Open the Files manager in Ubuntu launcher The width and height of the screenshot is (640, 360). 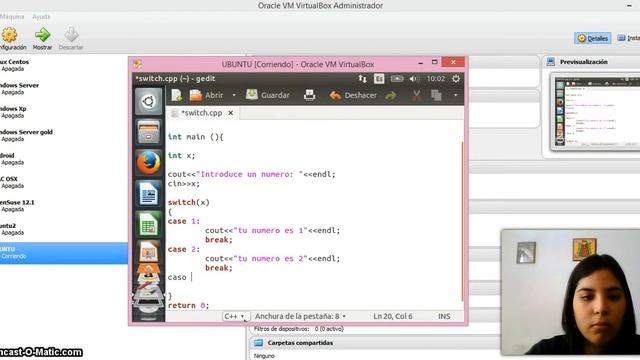[149, 132]
